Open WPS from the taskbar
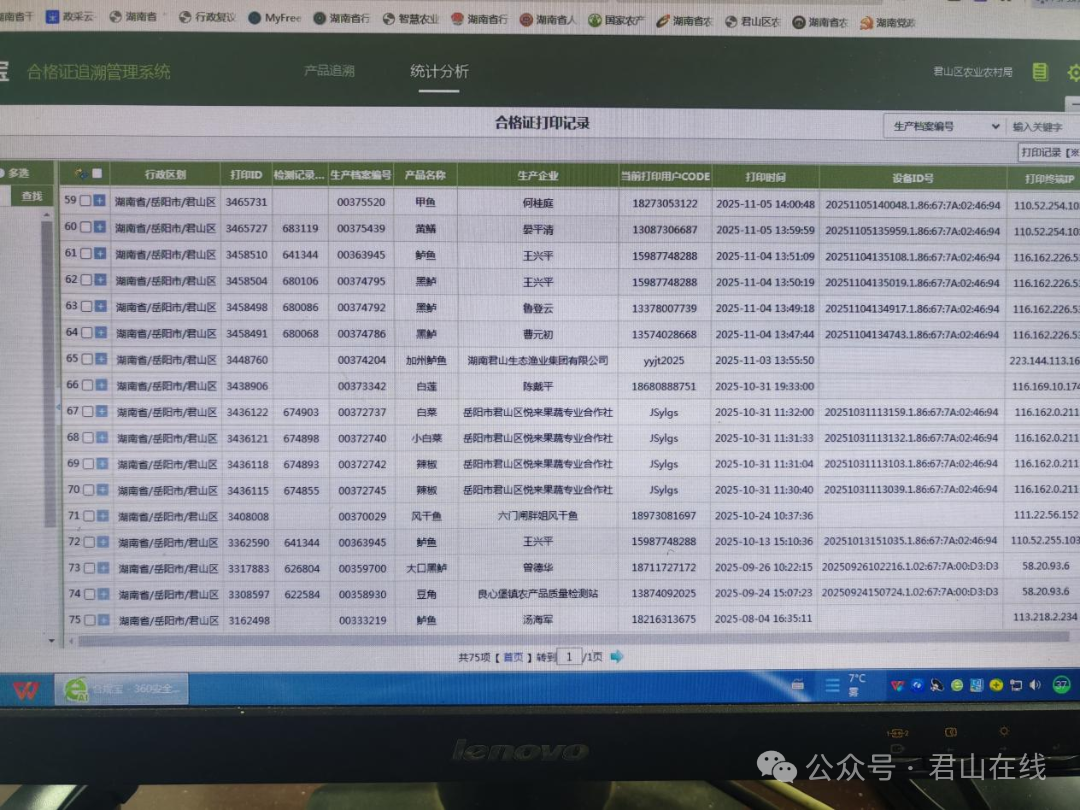 [26, 689]
